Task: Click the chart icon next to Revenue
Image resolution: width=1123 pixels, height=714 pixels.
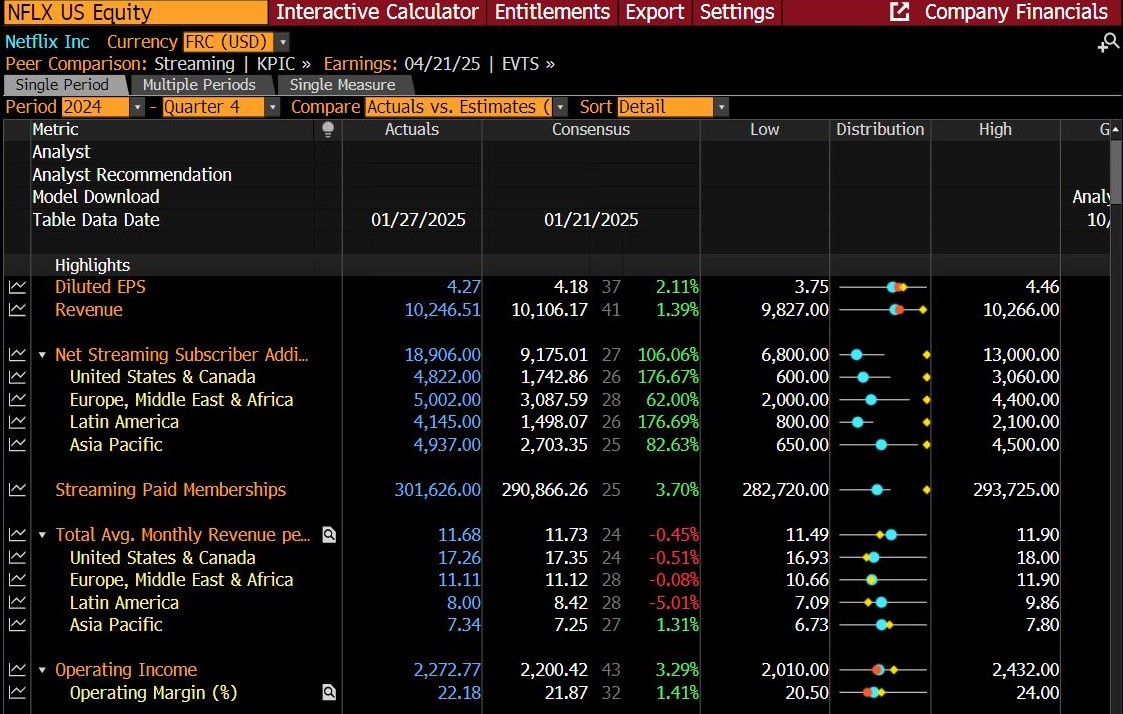Action: pos(16,310)
